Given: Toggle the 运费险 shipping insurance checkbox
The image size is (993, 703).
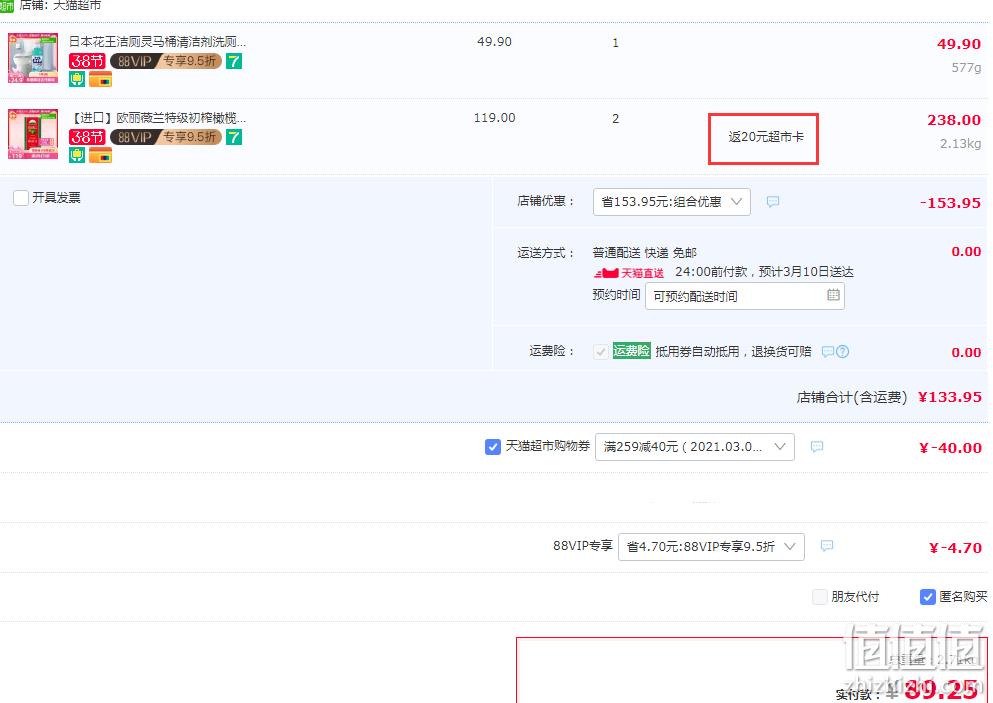Looking at the screenshot, I should [x=600, y=352].
